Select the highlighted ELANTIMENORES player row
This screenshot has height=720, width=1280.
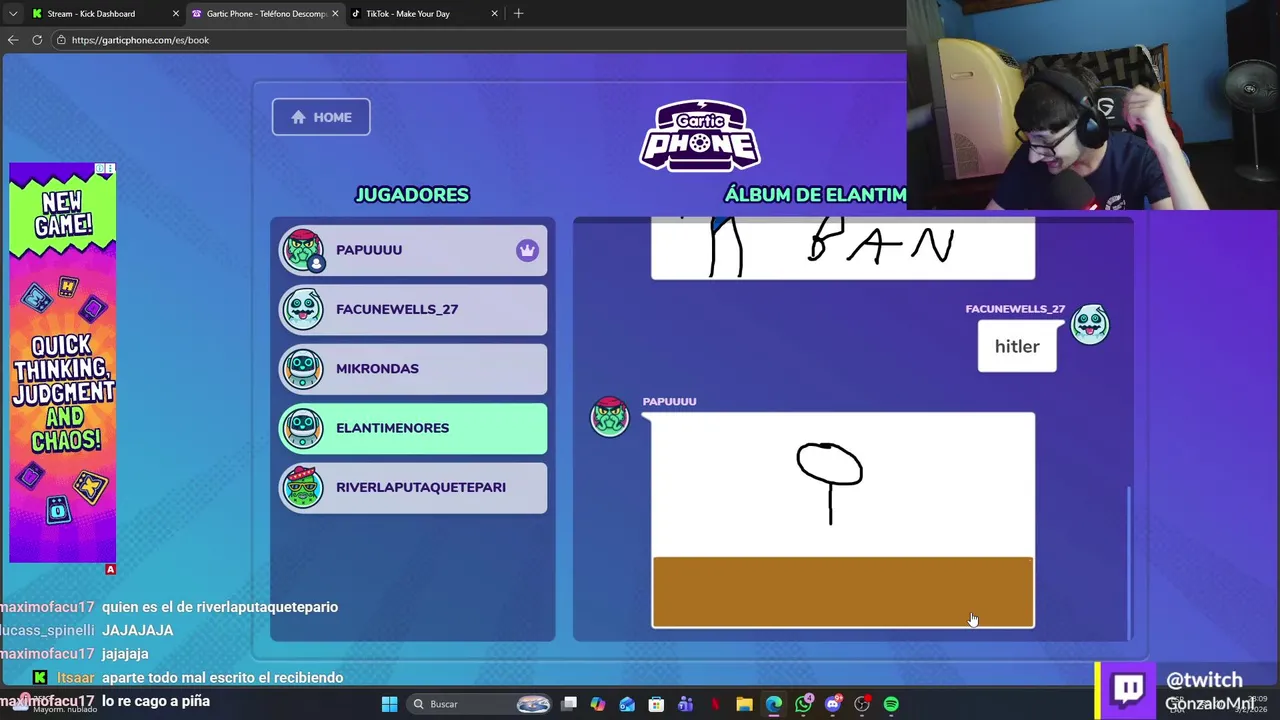coord(413,428)
